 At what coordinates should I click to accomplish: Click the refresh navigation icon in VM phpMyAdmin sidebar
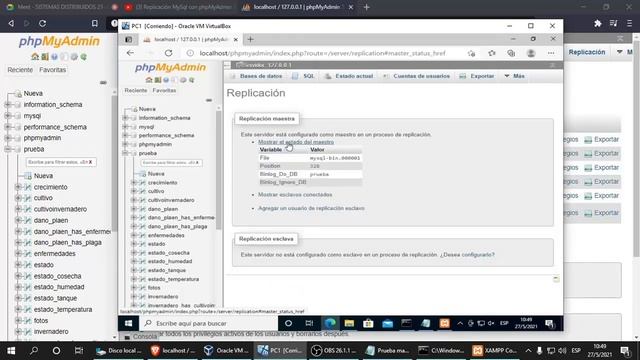tap(191, 80)
